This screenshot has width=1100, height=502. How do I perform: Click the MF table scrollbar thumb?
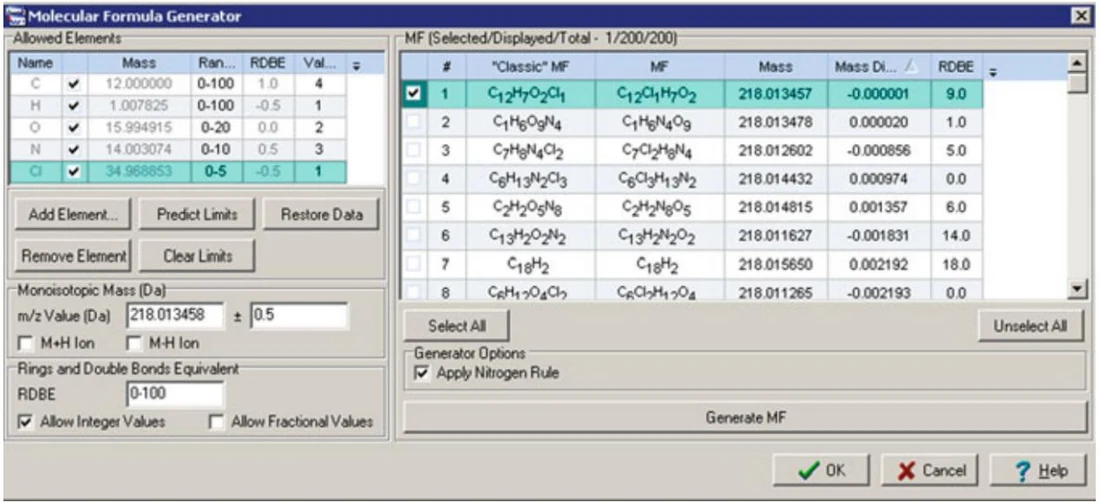pos(1077,85)
